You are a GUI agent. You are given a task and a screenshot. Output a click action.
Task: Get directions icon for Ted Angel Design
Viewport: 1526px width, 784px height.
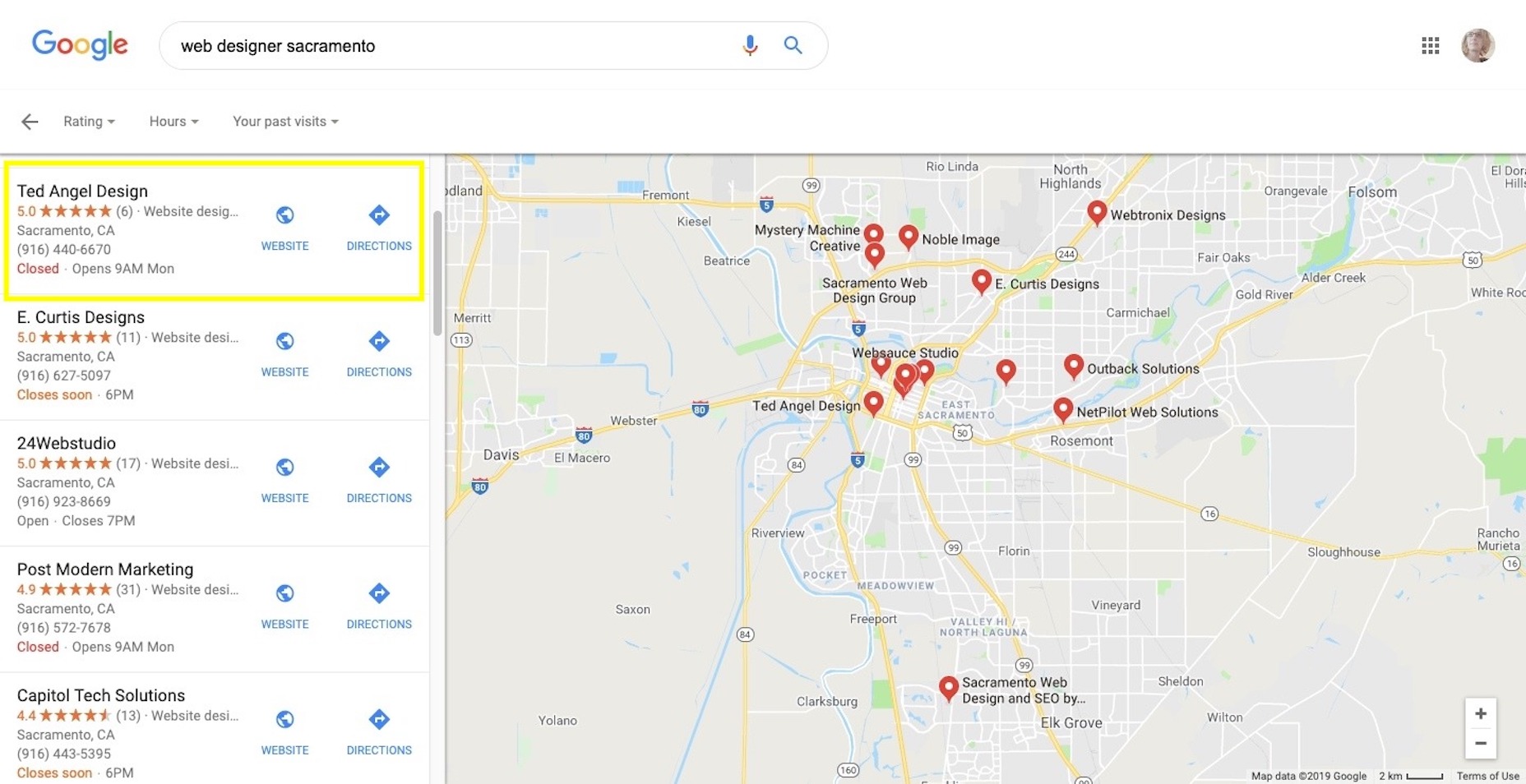[x=379, y=215]
